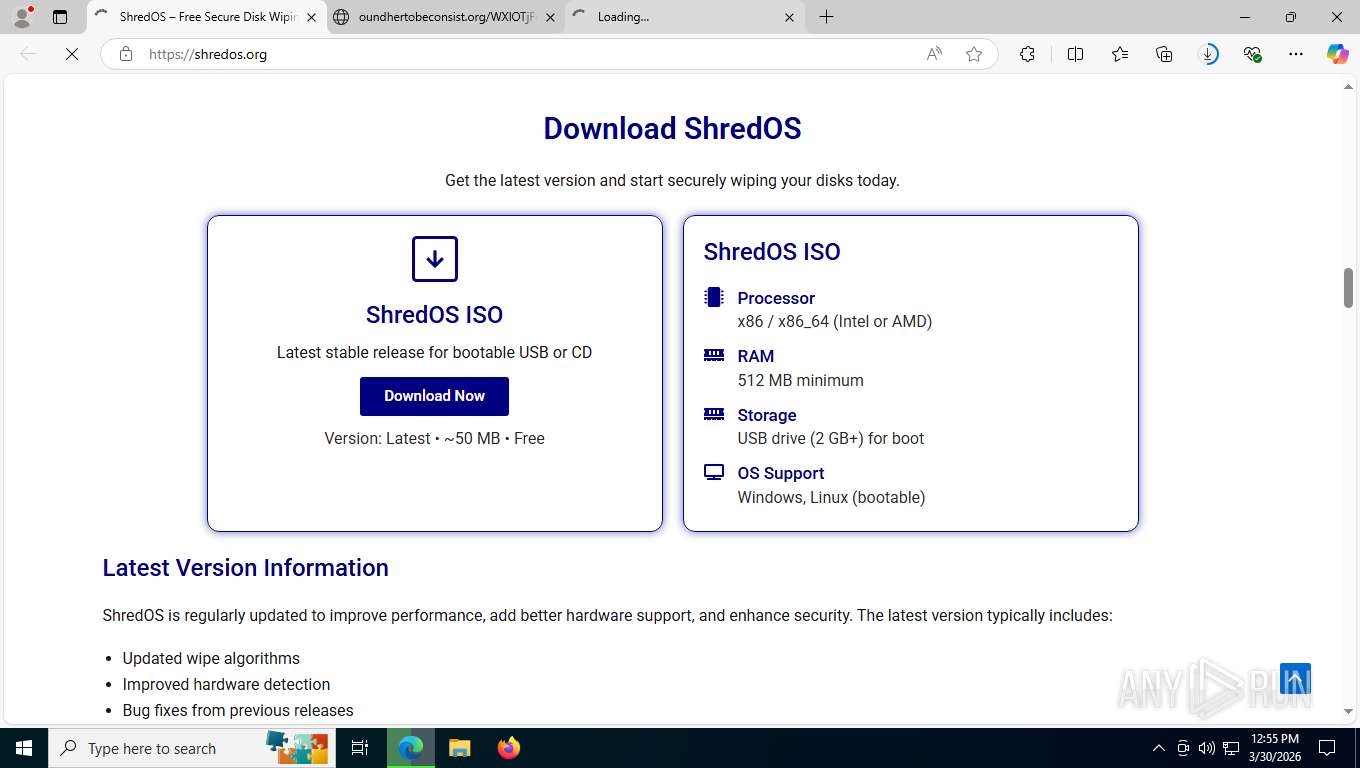Open the Edge profile icon
The width and height of the screenshot is (1360, 768).
pyautogui.click(x=22, y=17)
